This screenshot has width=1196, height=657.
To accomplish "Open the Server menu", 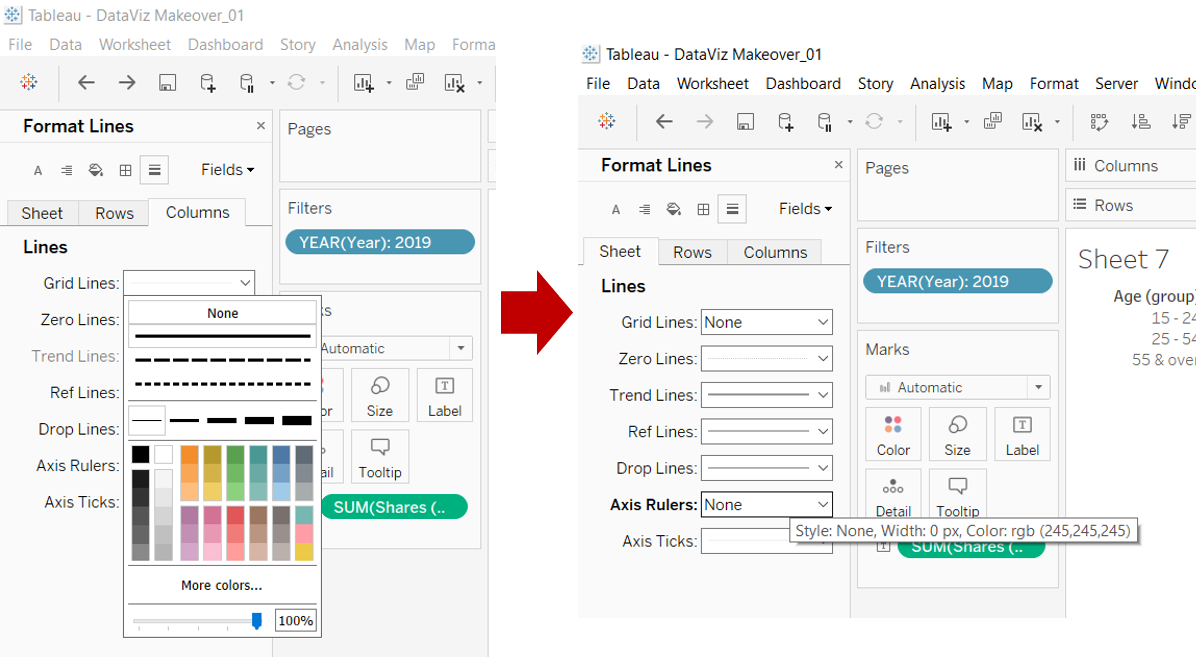I will tap(1116, 84).
